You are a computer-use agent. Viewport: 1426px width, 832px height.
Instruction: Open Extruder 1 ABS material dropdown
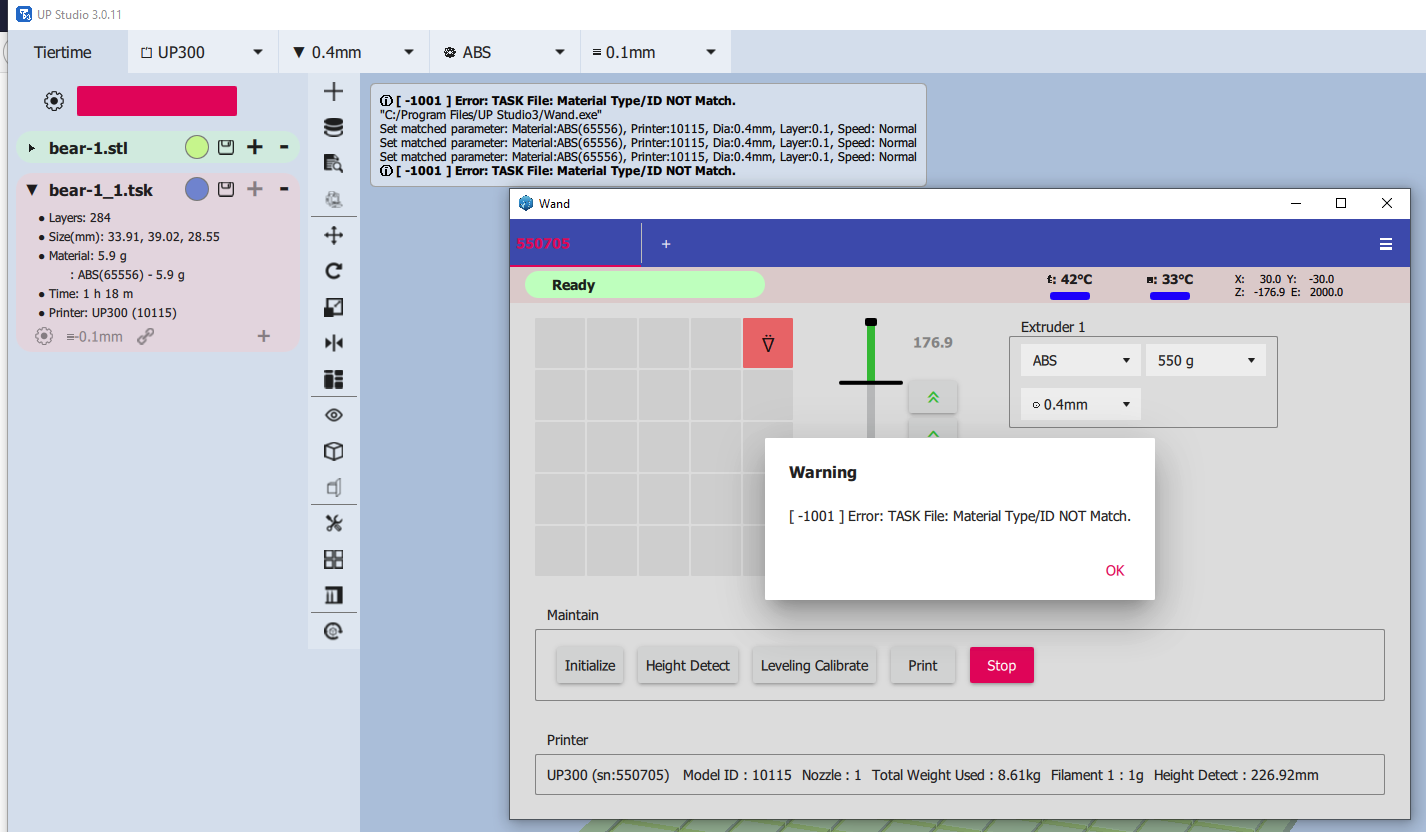click(x=1079, y=361)
